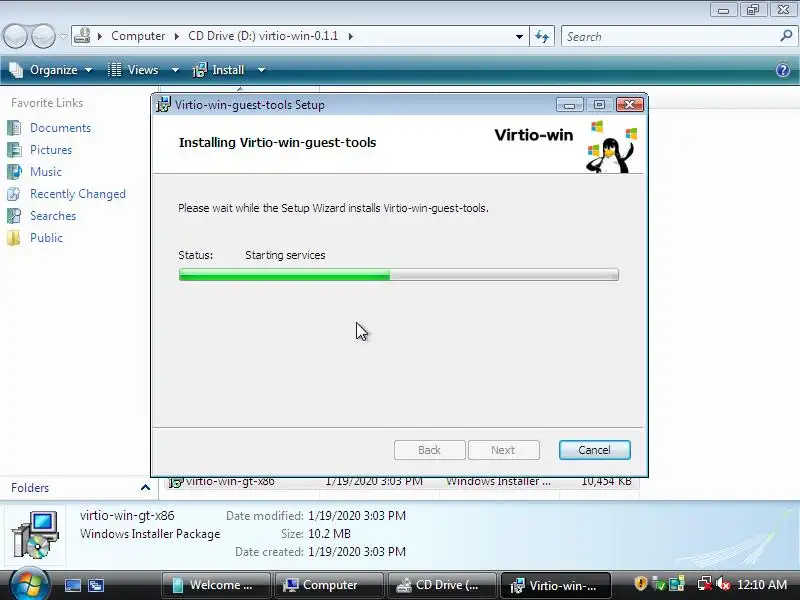Expand the arrow after CD Drive breadcrumb
Image resolution: width=800 pixels, height=600 pixels.
pyautogui.click(x=351, y=36)
